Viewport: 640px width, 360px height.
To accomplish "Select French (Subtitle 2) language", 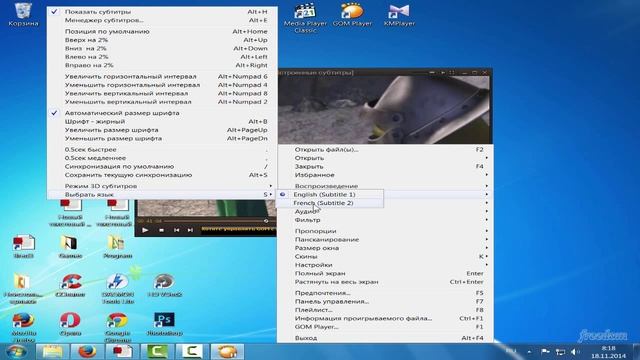I will pos(330,203).
